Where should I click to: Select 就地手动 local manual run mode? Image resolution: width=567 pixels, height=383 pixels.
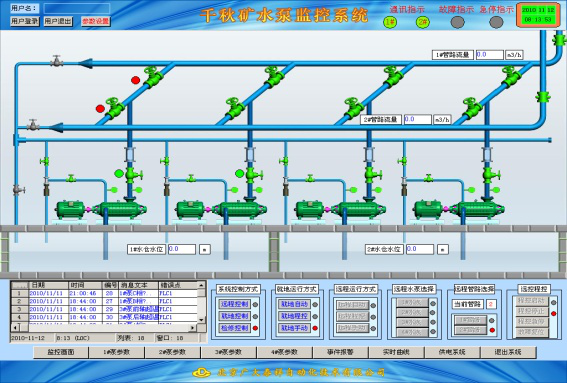pos(294,328)
